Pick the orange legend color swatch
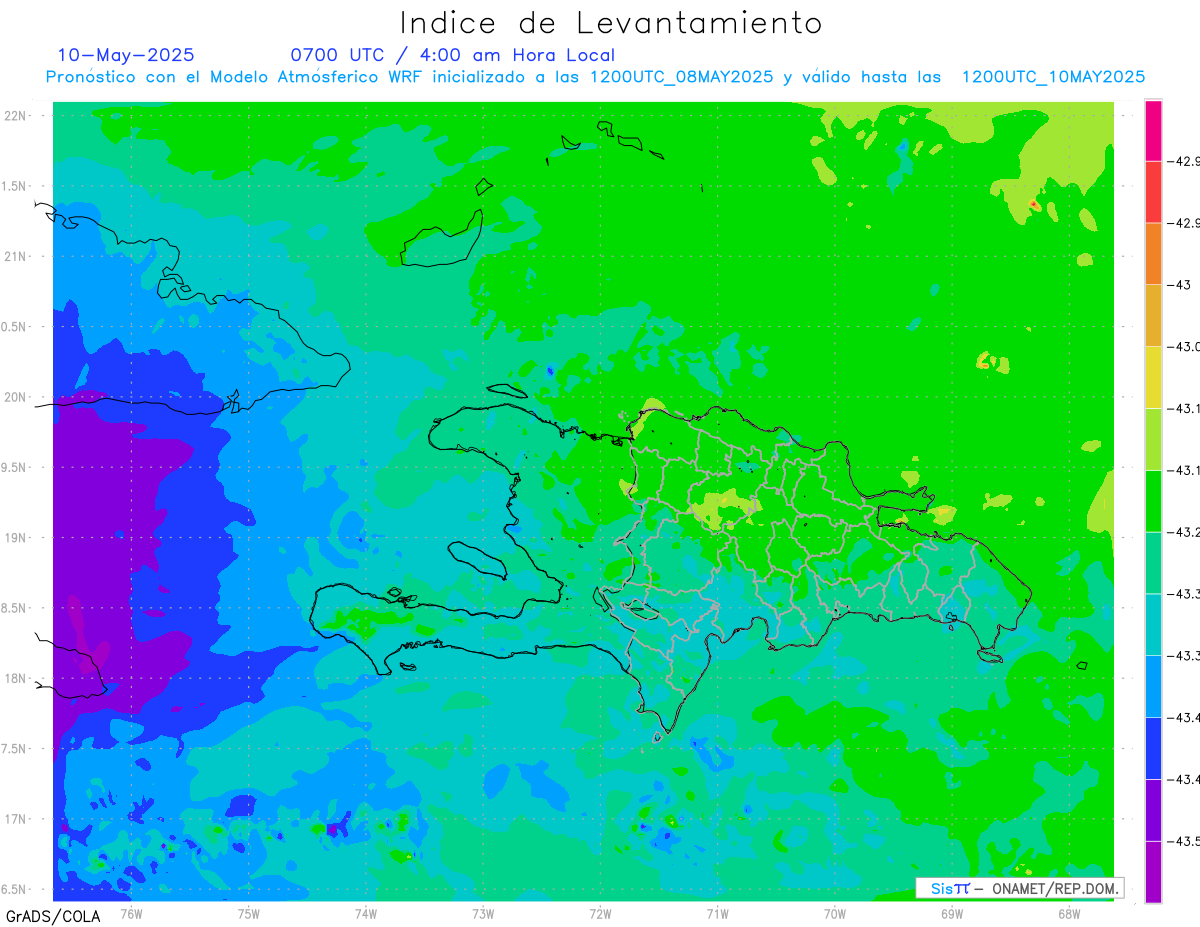 point(1153,254)
